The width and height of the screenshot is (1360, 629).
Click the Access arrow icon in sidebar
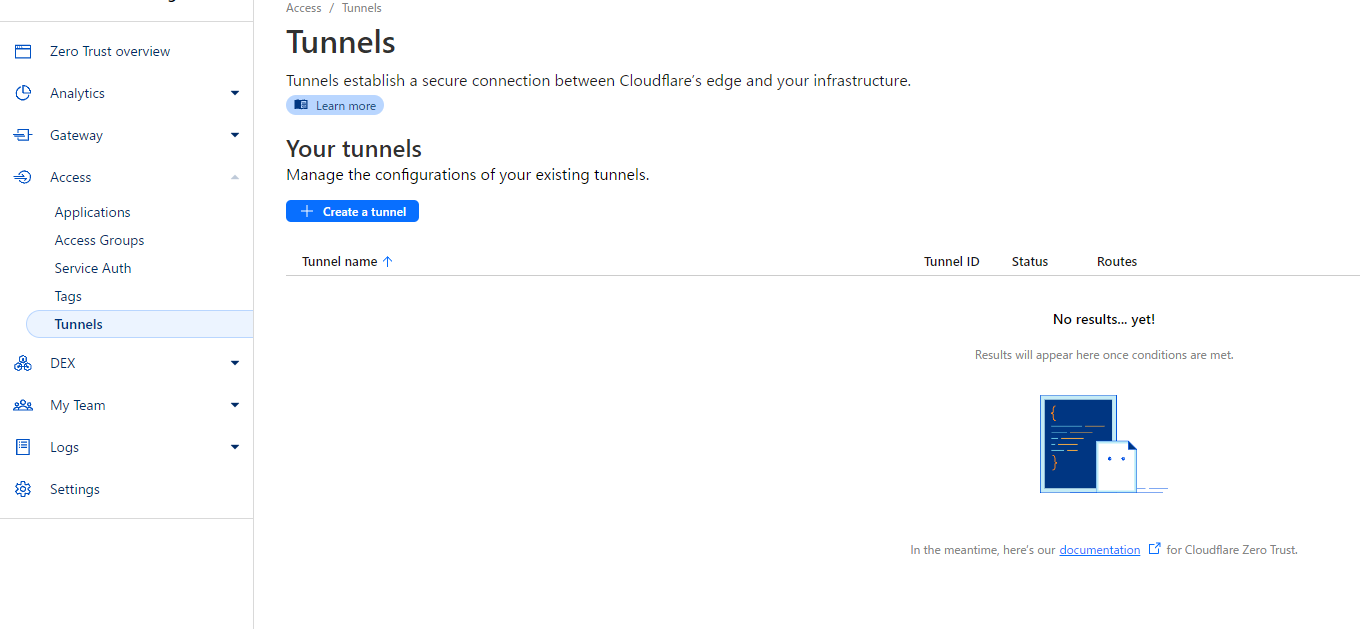(x=23, y=177)
